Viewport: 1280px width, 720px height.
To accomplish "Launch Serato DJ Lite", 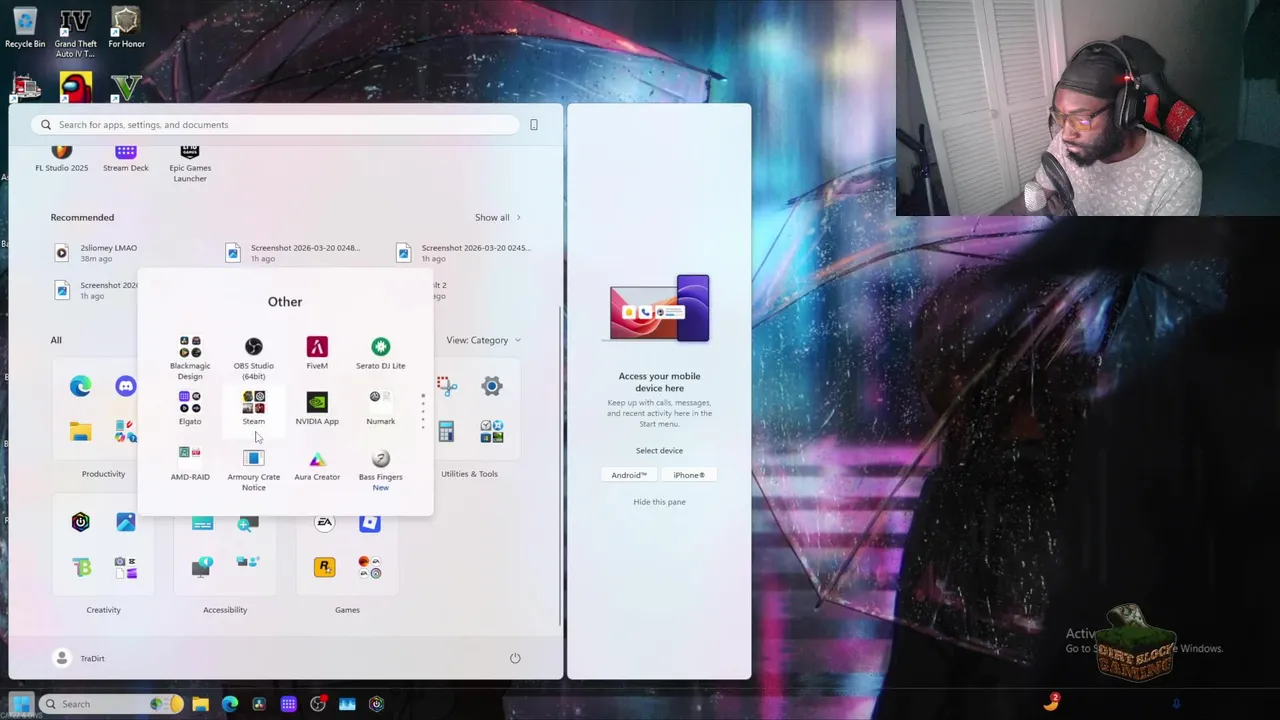I will (x=380, y=353).
